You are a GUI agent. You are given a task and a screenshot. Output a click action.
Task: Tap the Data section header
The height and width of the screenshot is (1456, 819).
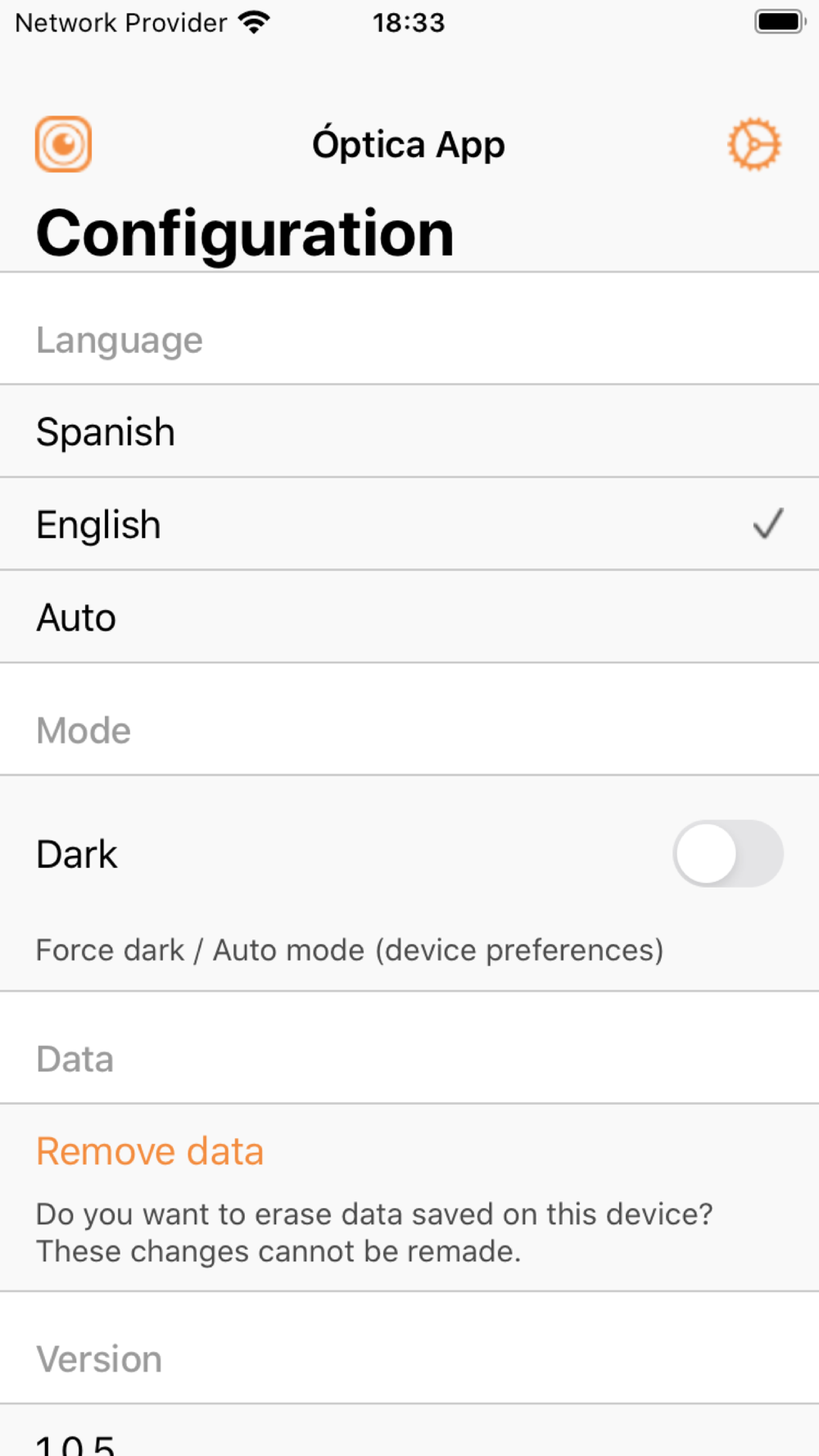point(75,1059)
